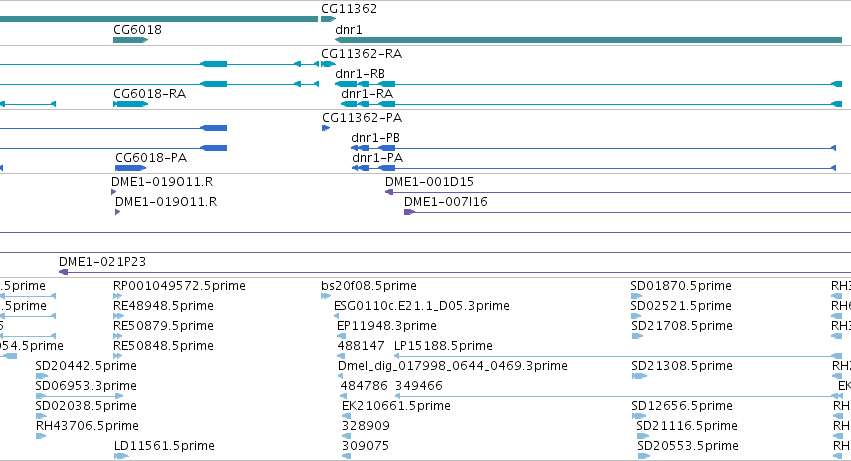Click the RE50879.5prime EST
The height and width of the screenshot is (461, 851).
pyautogui.click(x=117, y=336)
